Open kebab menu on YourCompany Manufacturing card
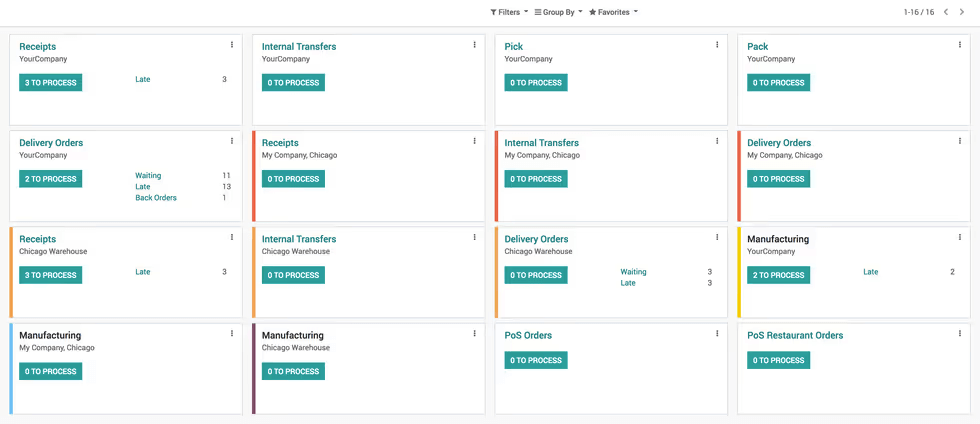Viewport: 980px width, 424px height. tap(960, 238)
